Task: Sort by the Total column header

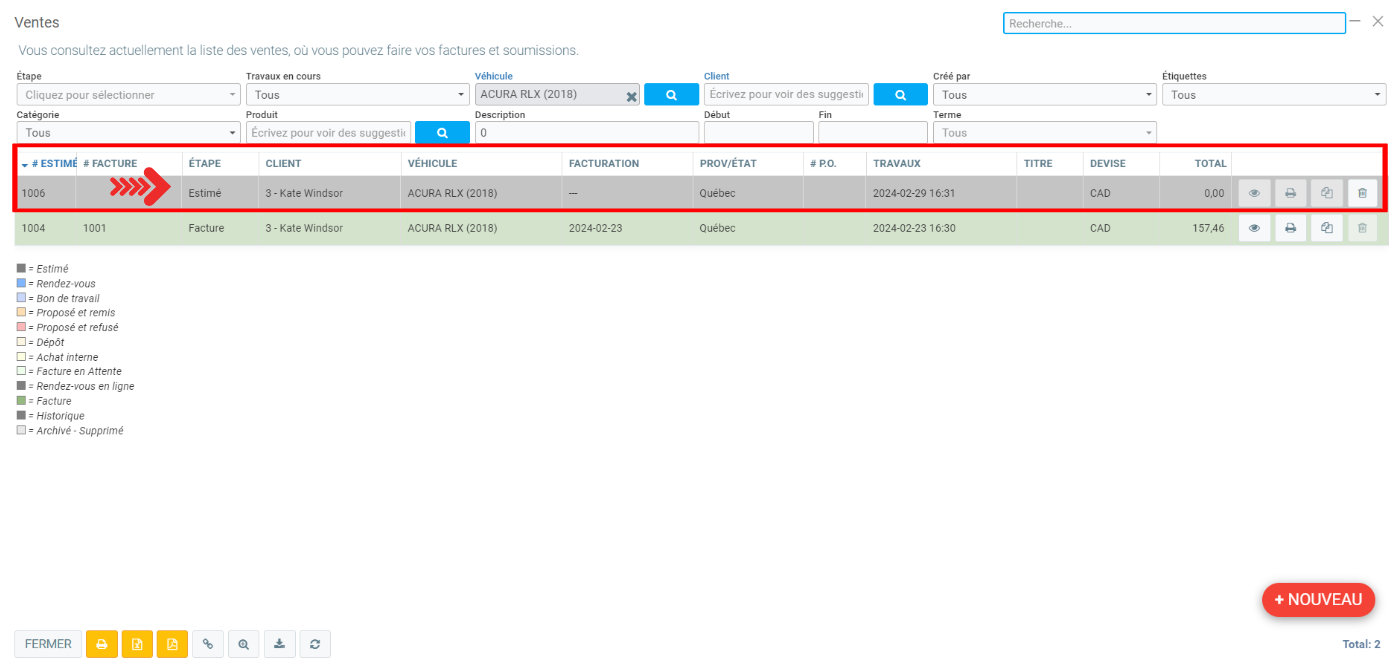Action: pos(1210,163)
